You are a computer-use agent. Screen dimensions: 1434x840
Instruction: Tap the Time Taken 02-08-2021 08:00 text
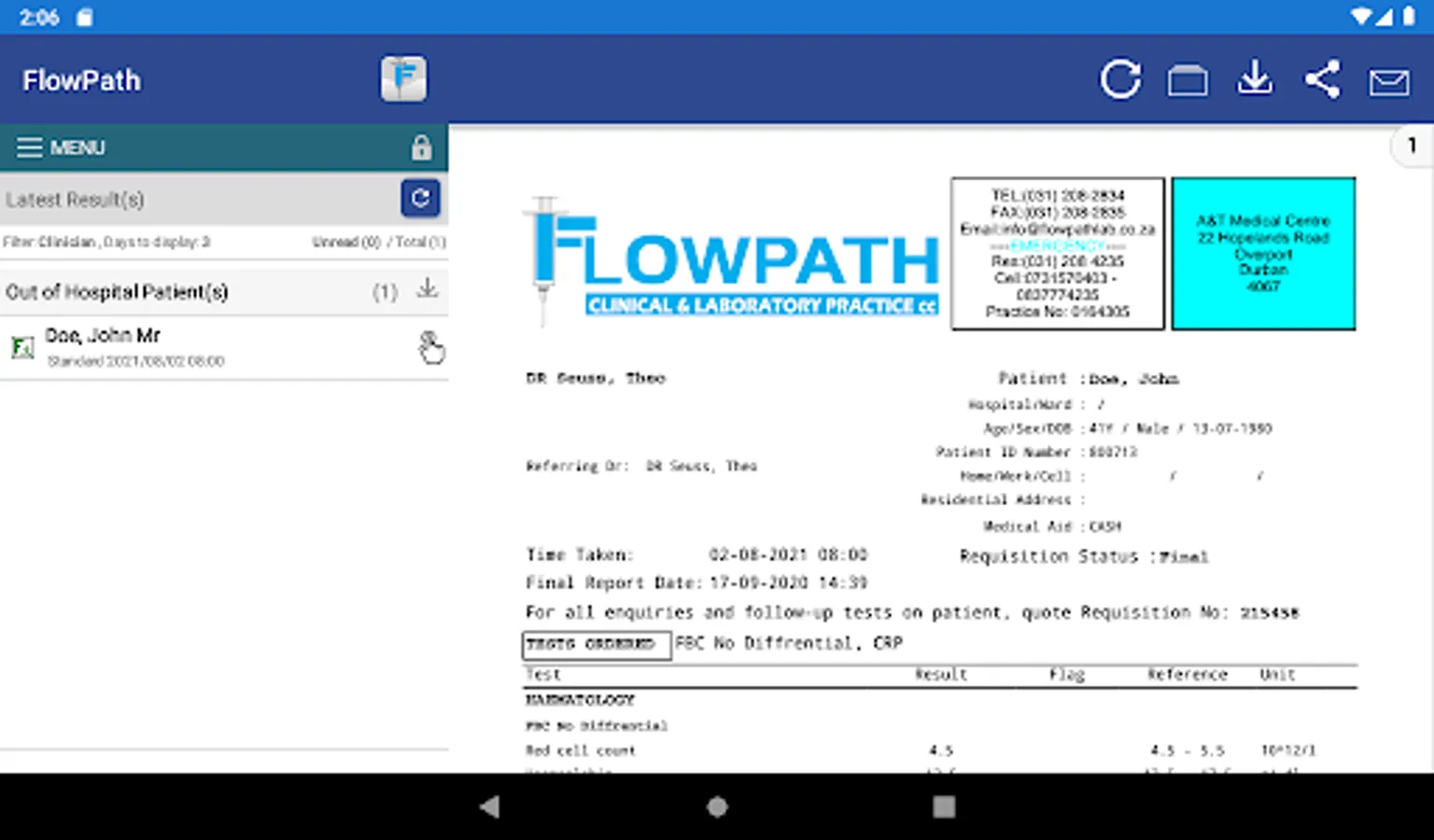696,554
